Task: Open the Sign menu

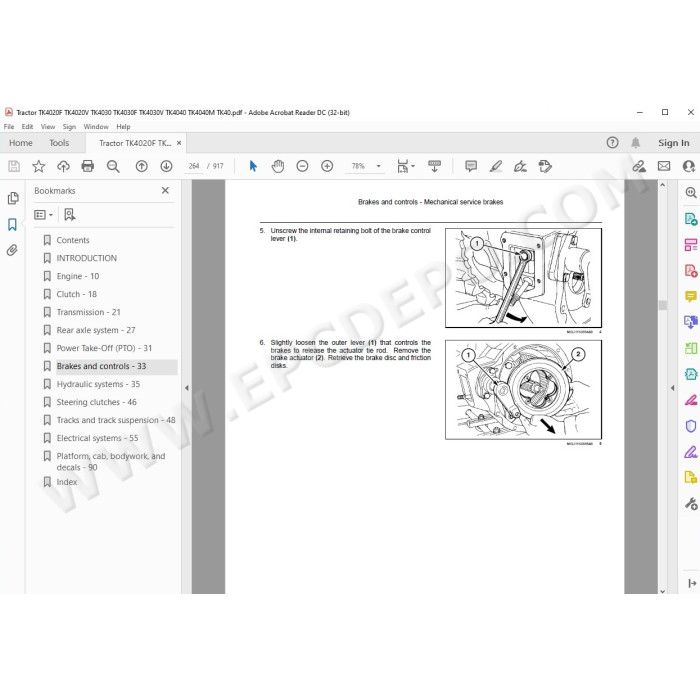Action: coord(69,127)
